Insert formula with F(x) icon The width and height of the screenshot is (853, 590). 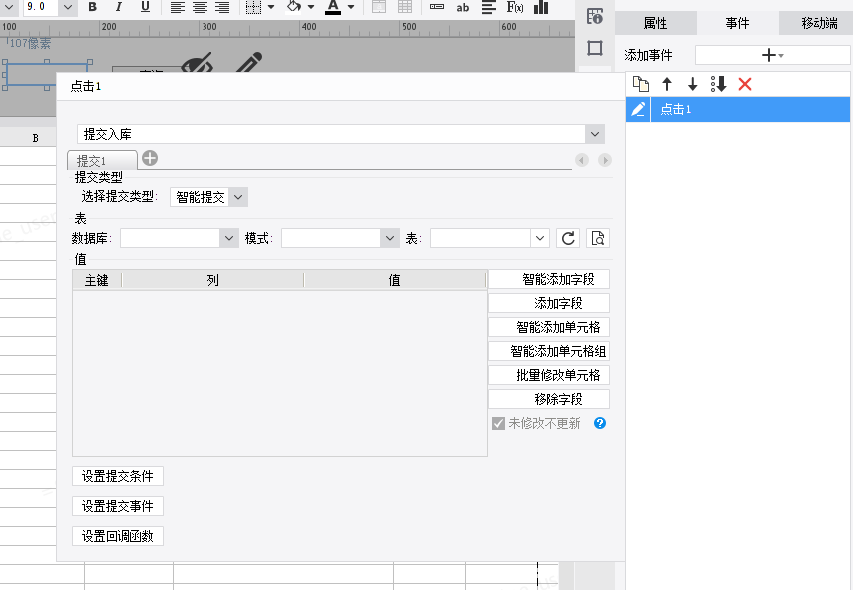(515, 7)
